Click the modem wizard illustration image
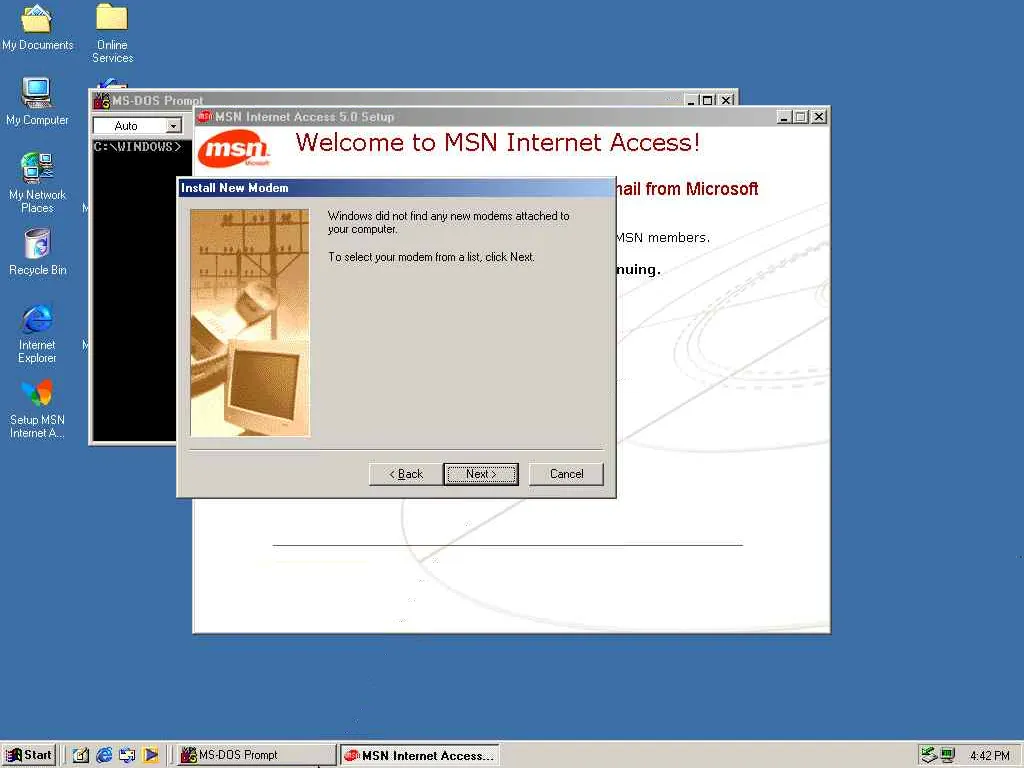 (x=250, y=323)
